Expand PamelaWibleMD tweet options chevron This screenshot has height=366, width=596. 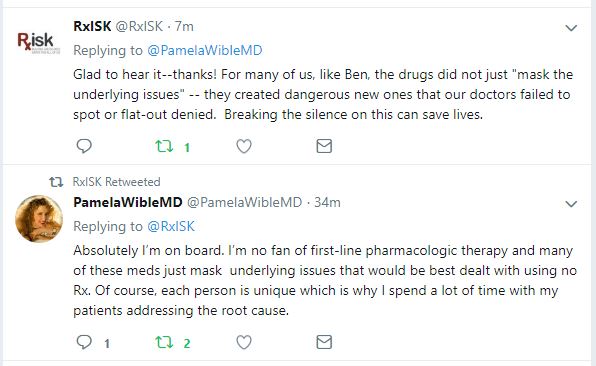click(x=571, y=204)
